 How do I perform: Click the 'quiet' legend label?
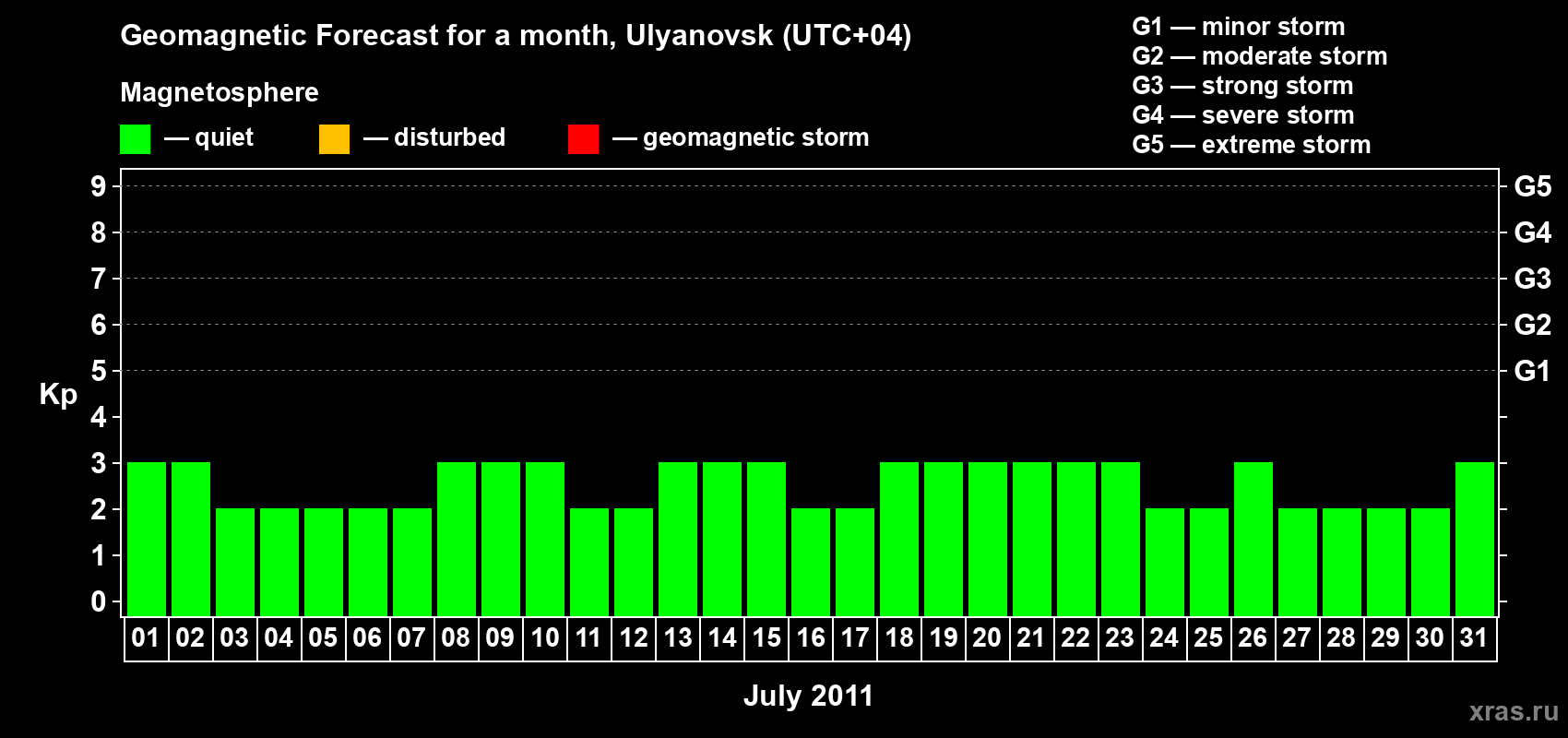click(x=224, y=138)
